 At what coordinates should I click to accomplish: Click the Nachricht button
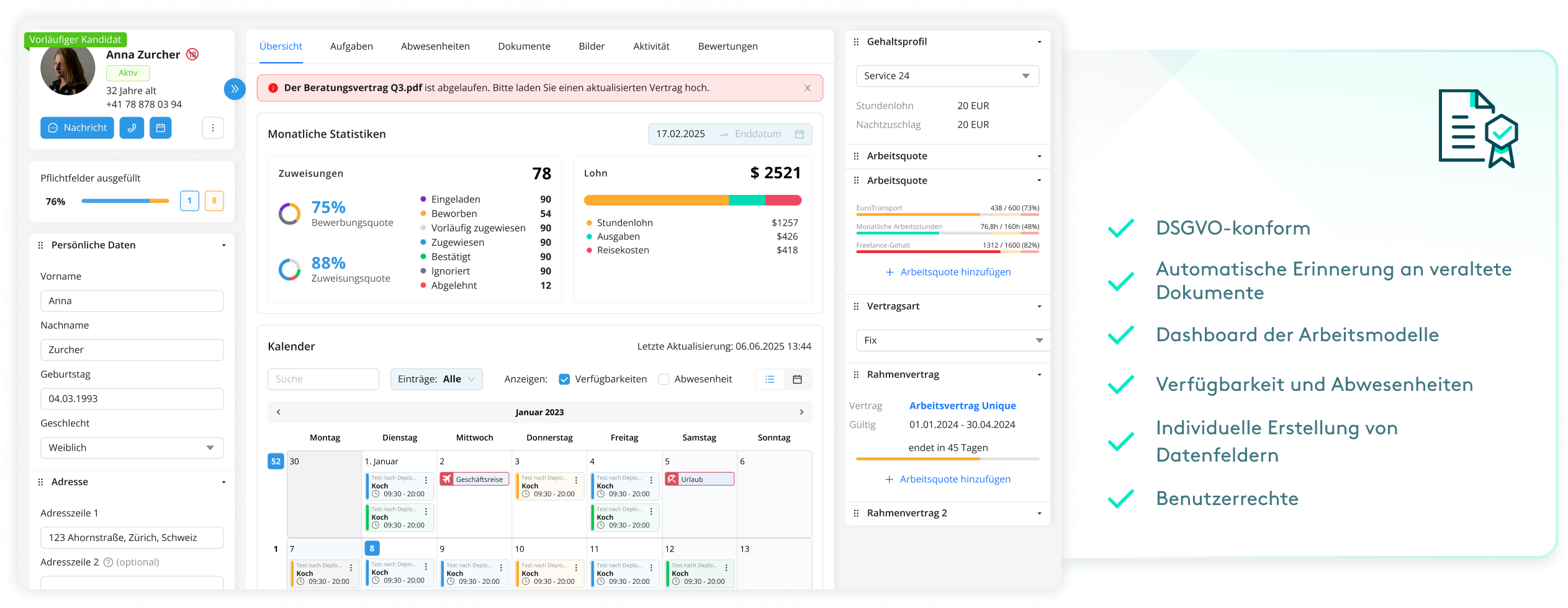tap(77, 128)
